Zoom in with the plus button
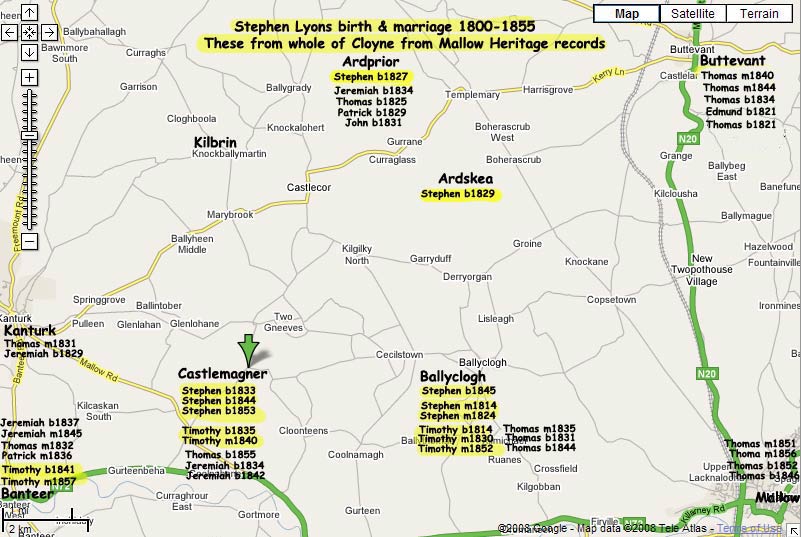Viewport: 802px width, 537px height. click(x=29, y=77)
